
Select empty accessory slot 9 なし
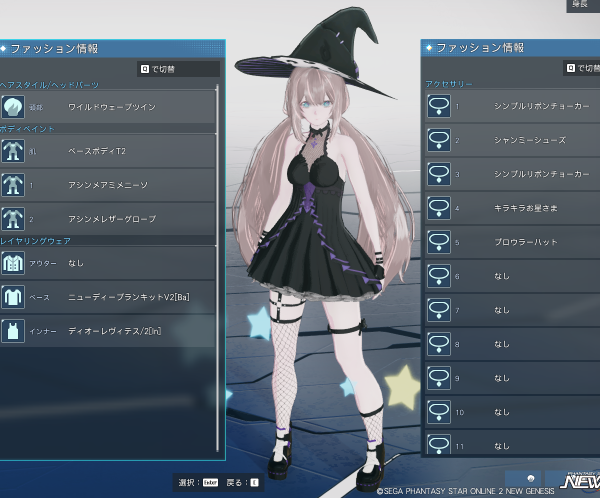click(x=512, y=378)
